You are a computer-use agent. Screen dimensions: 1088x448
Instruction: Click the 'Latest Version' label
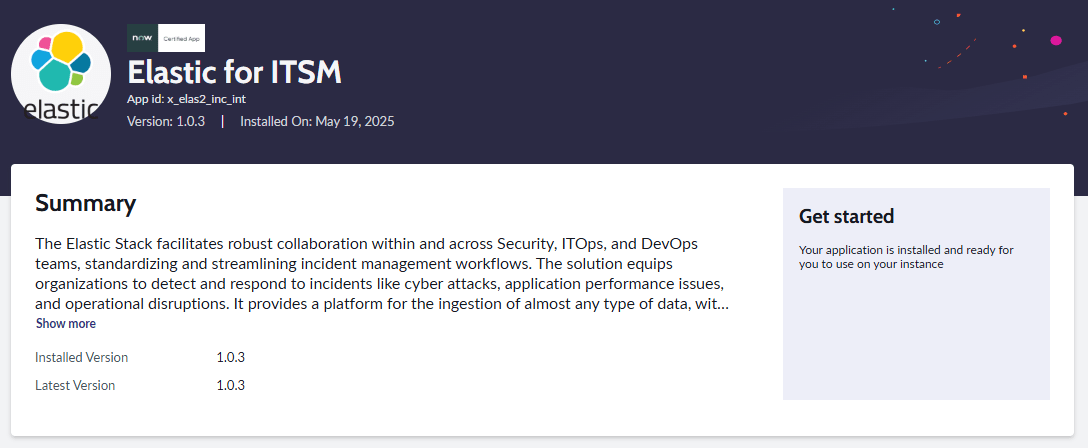[x=75, y=386]
